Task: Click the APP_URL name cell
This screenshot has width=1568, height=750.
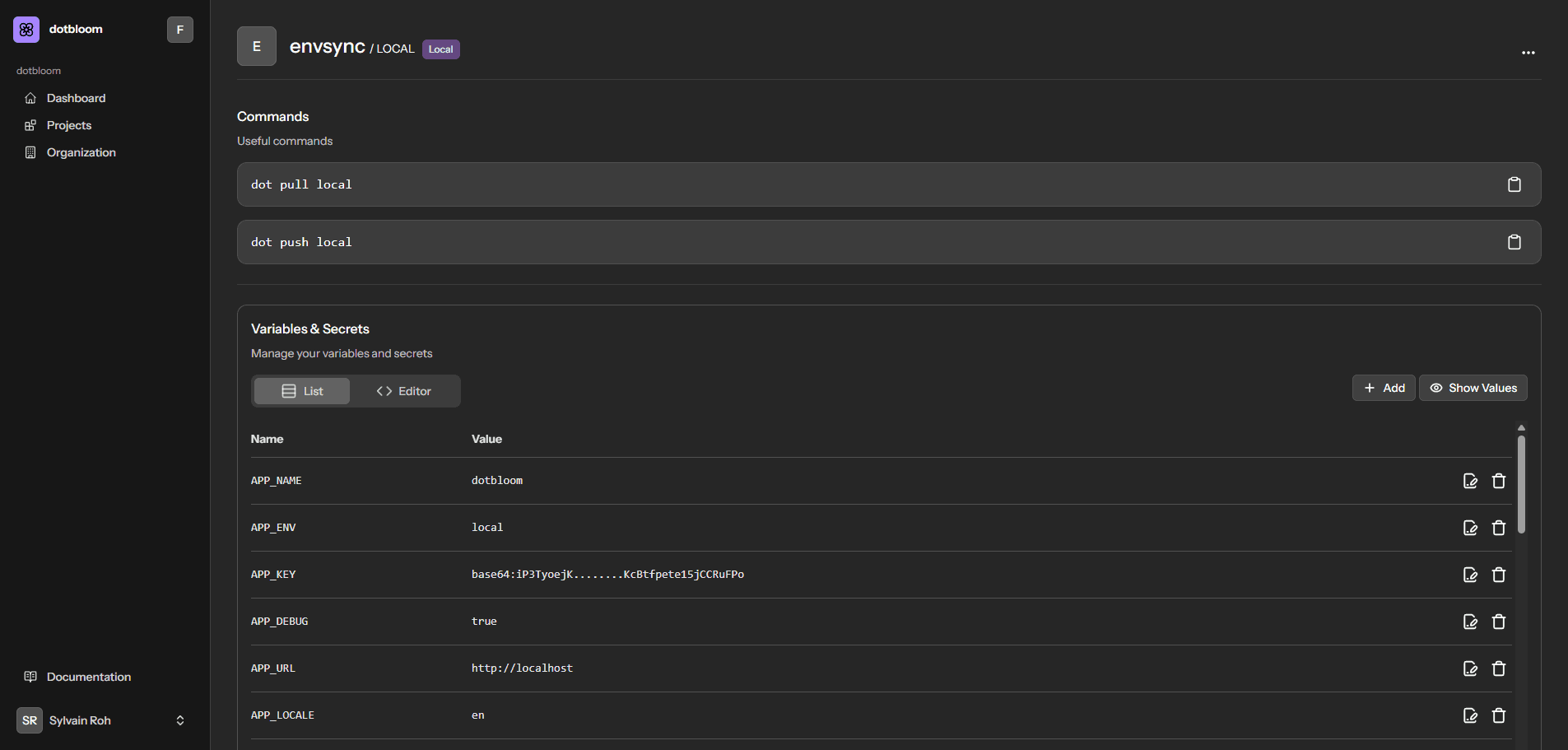Action: (273, 668)
